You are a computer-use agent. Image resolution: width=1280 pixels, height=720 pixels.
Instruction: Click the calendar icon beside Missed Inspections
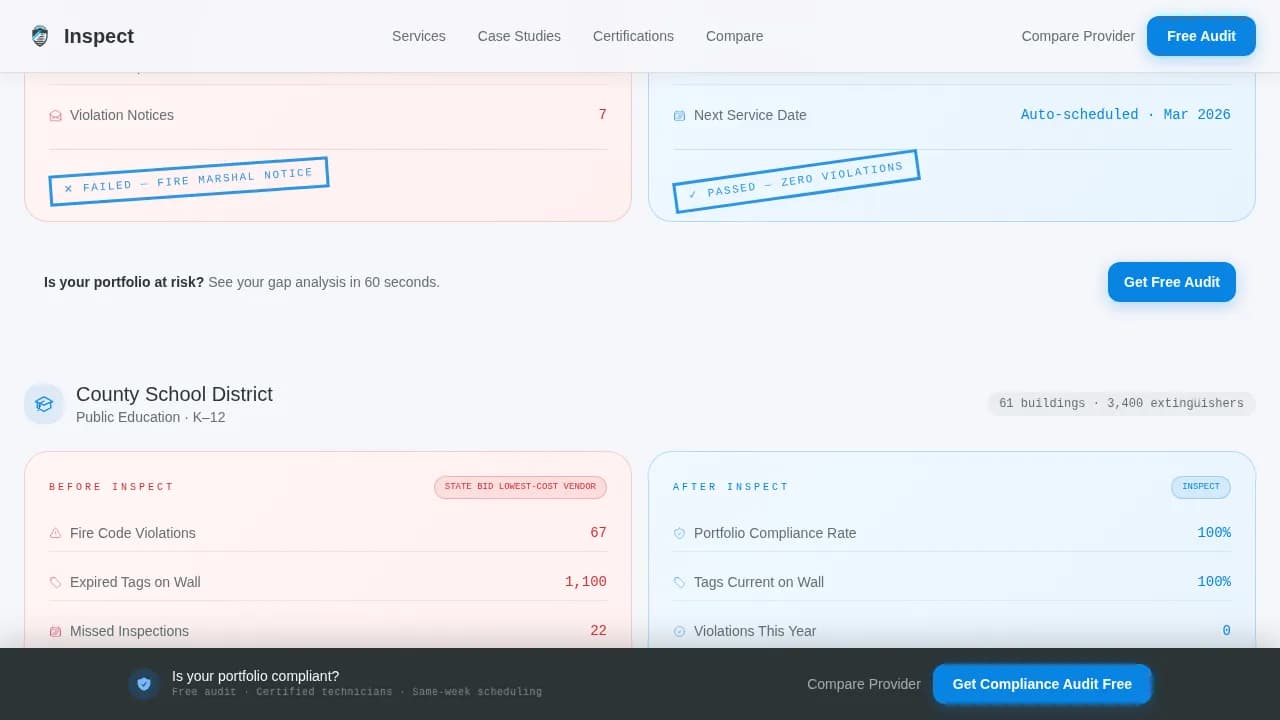coord(56,631)
